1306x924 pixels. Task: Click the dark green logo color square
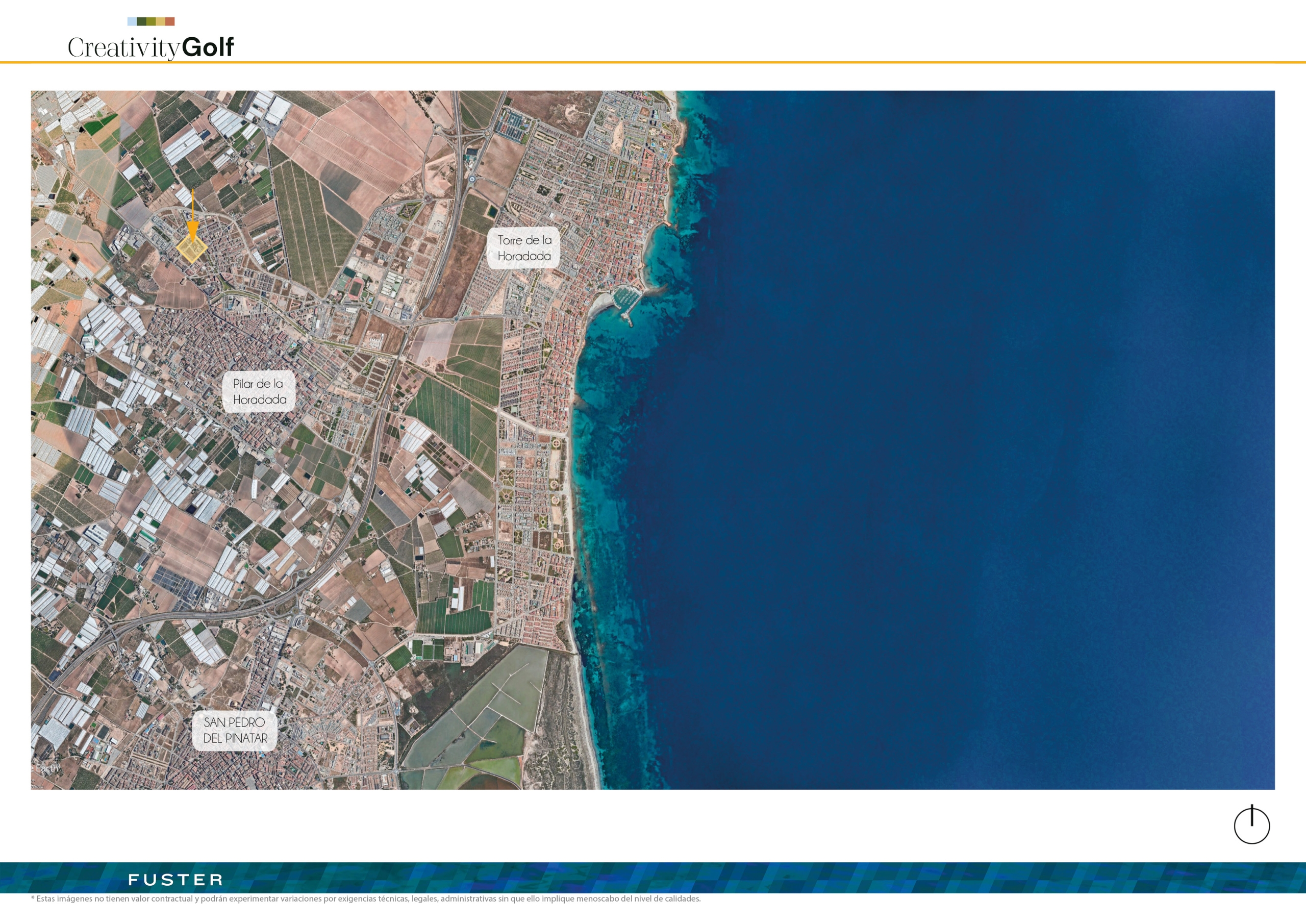[x=142, y=21]
